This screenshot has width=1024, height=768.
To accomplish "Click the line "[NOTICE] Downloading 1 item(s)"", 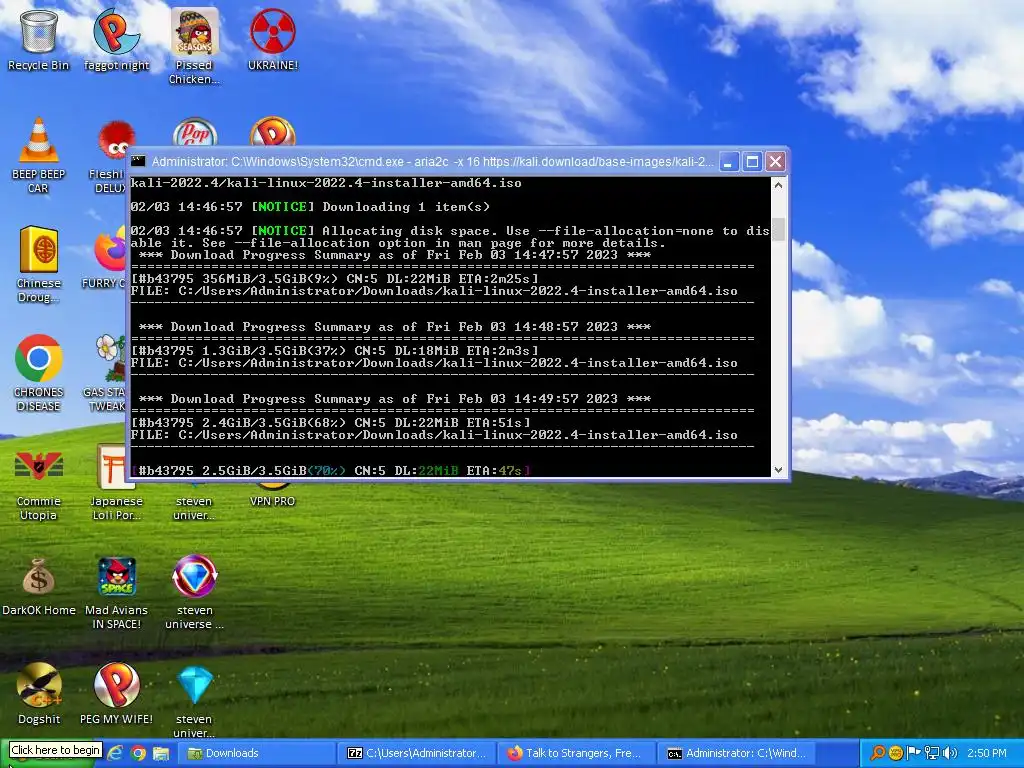I will tap(310, 207).
